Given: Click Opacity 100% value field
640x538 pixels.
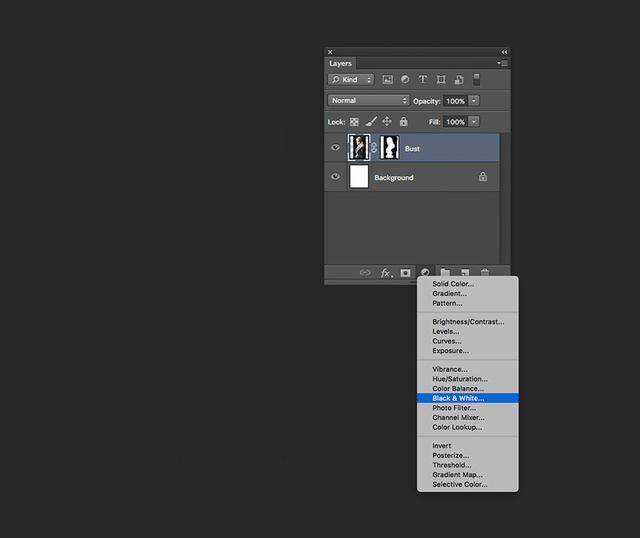Looking at the screenshot, I should click(x=456, y=101).
